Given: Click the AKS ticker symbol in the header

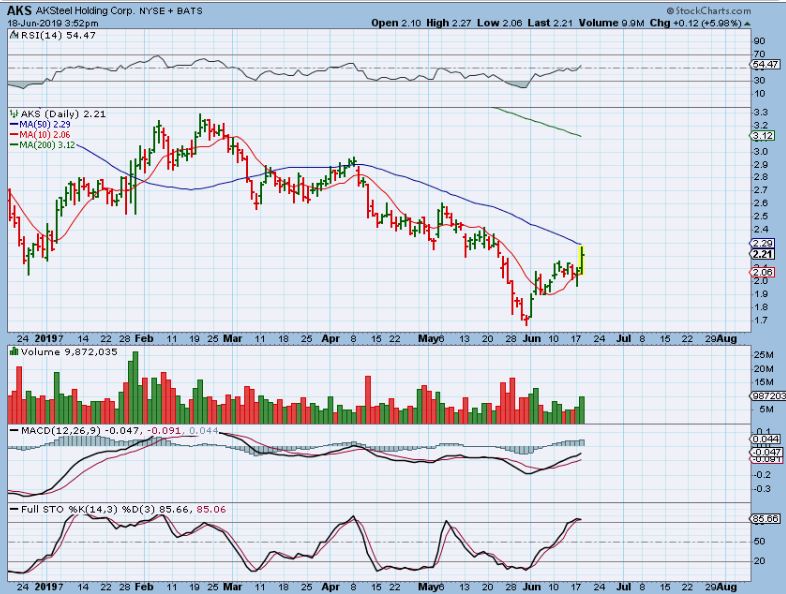Looking at the screenshot, I should tap(19, 10).
